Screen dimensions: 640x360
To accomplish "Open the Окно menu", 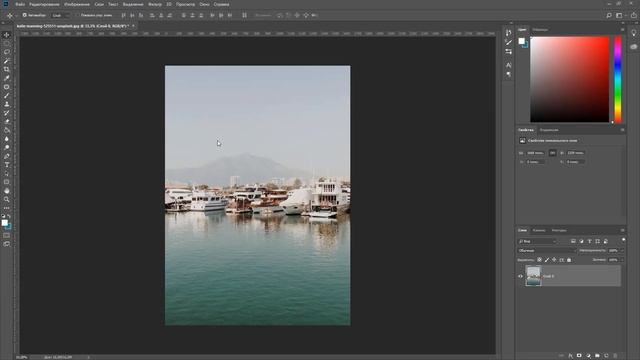I will pyautogui.click(x=204, y=4).
